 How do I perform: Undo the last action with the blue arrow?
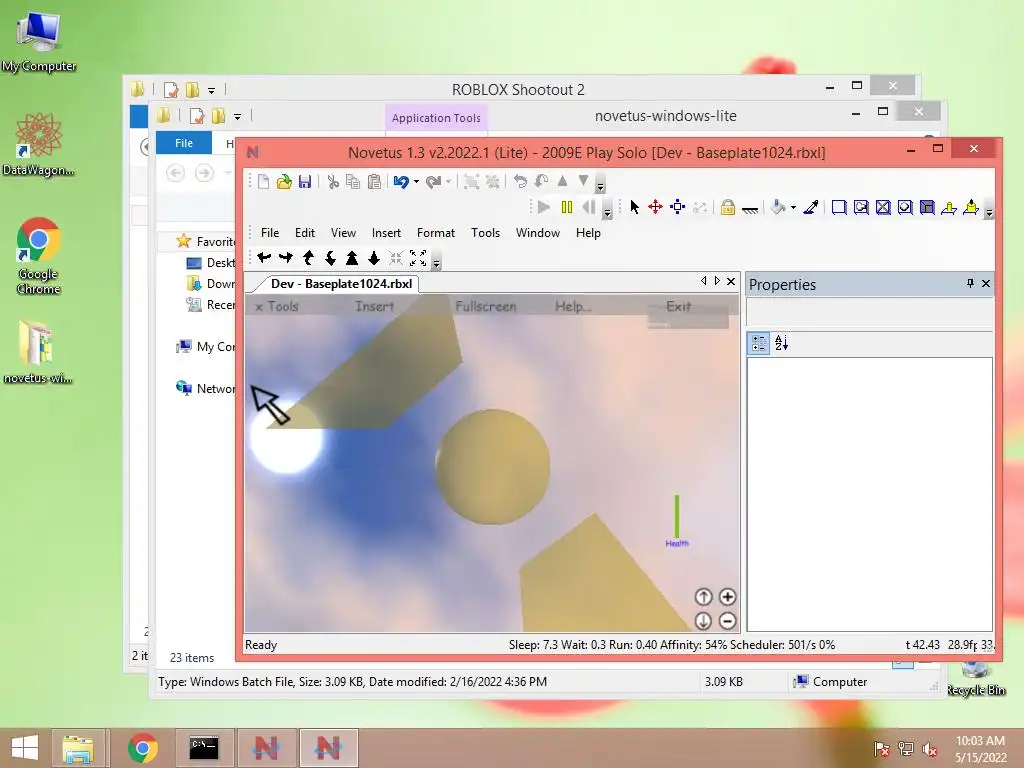pyautogui.click(x=401, y=182)
